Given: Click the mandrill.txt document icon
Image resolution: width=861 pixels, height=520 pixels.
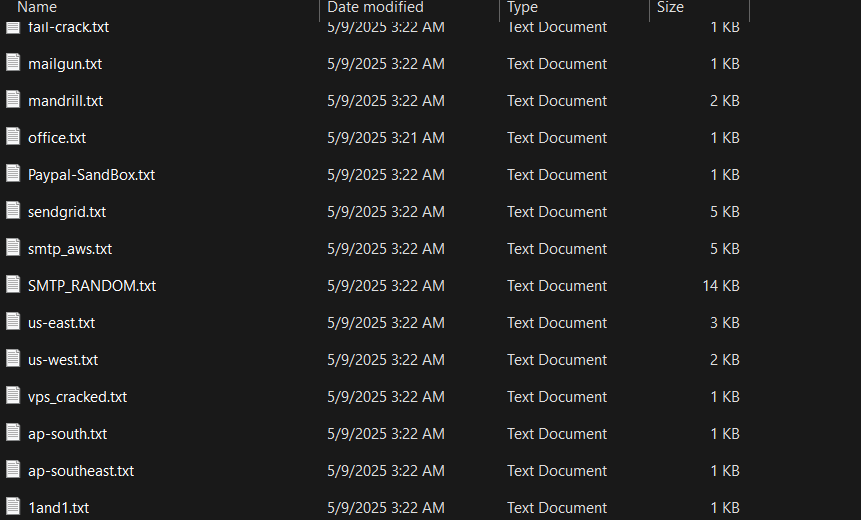Looking at the screenshot, I should tap(13, 99).
